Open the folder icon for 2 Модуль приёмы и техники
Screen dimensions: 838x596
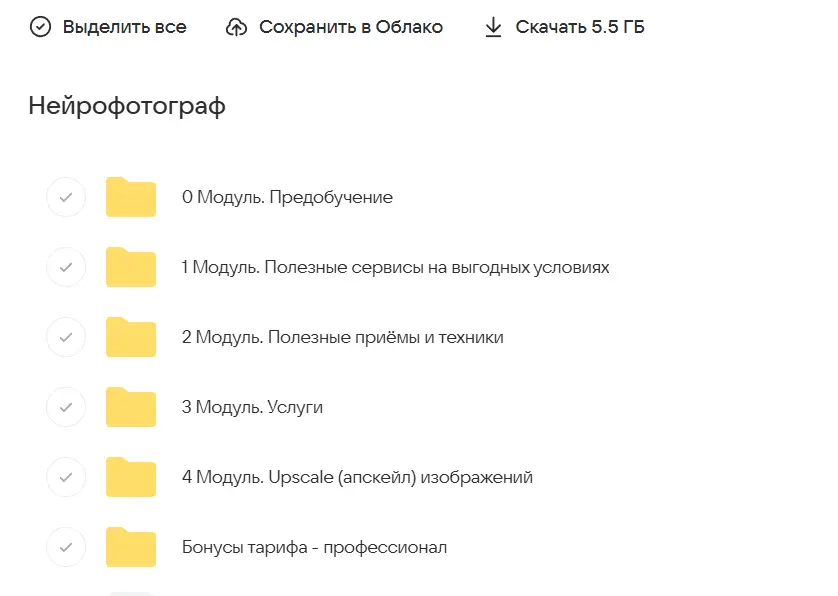click(130, 337)
